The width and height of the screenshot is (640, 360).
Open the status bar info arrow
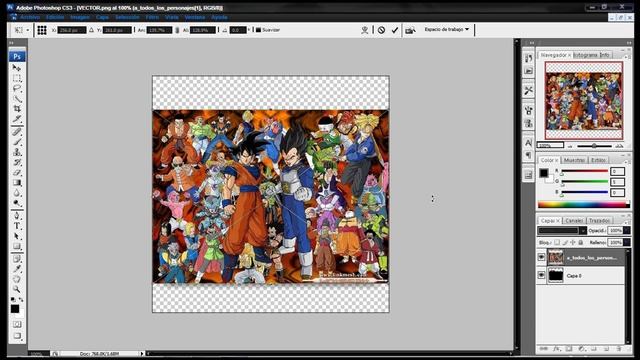[x=142, y=353]
